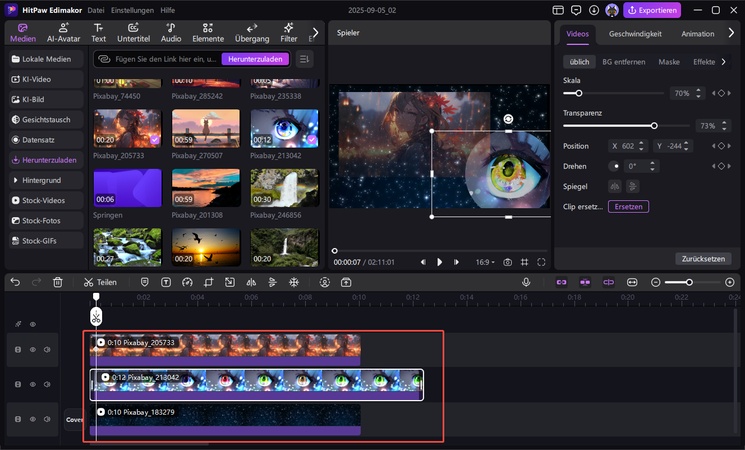Expand more media toolbar tabs arrow

pyautogui.click(x=315, y=33)
